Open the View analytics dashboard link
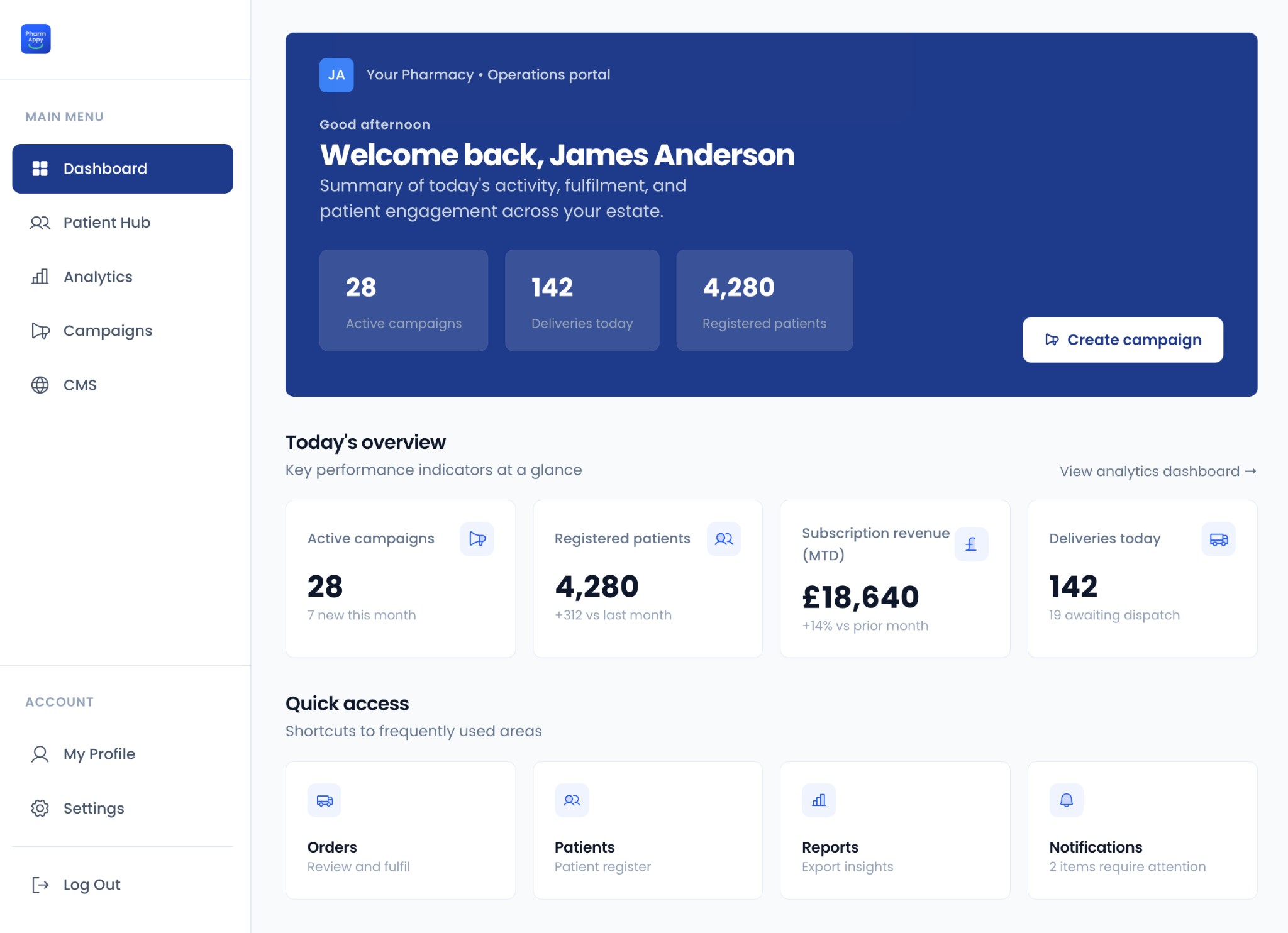The image size is (1288, 933). [1156, 471]
